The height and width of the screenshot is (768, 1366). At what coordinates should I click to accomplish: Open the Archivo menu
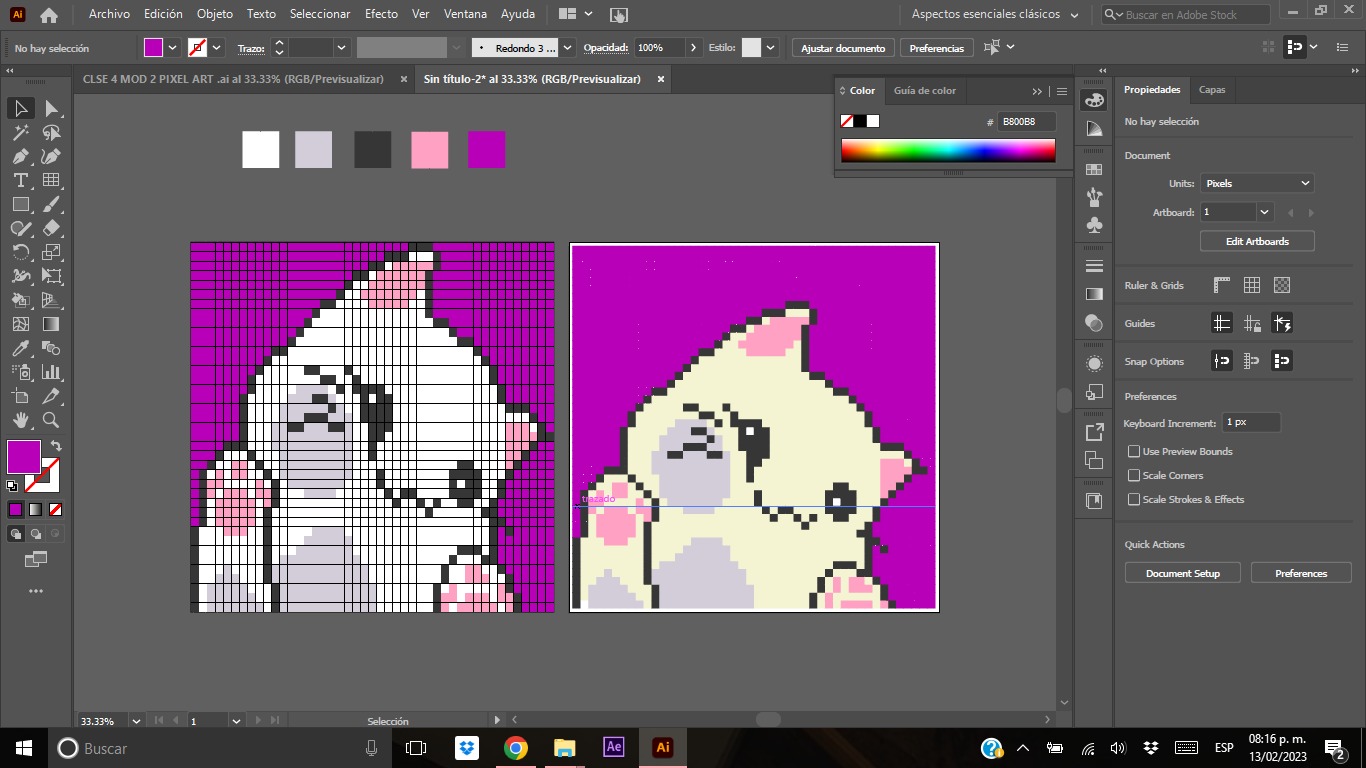[109, 14]
